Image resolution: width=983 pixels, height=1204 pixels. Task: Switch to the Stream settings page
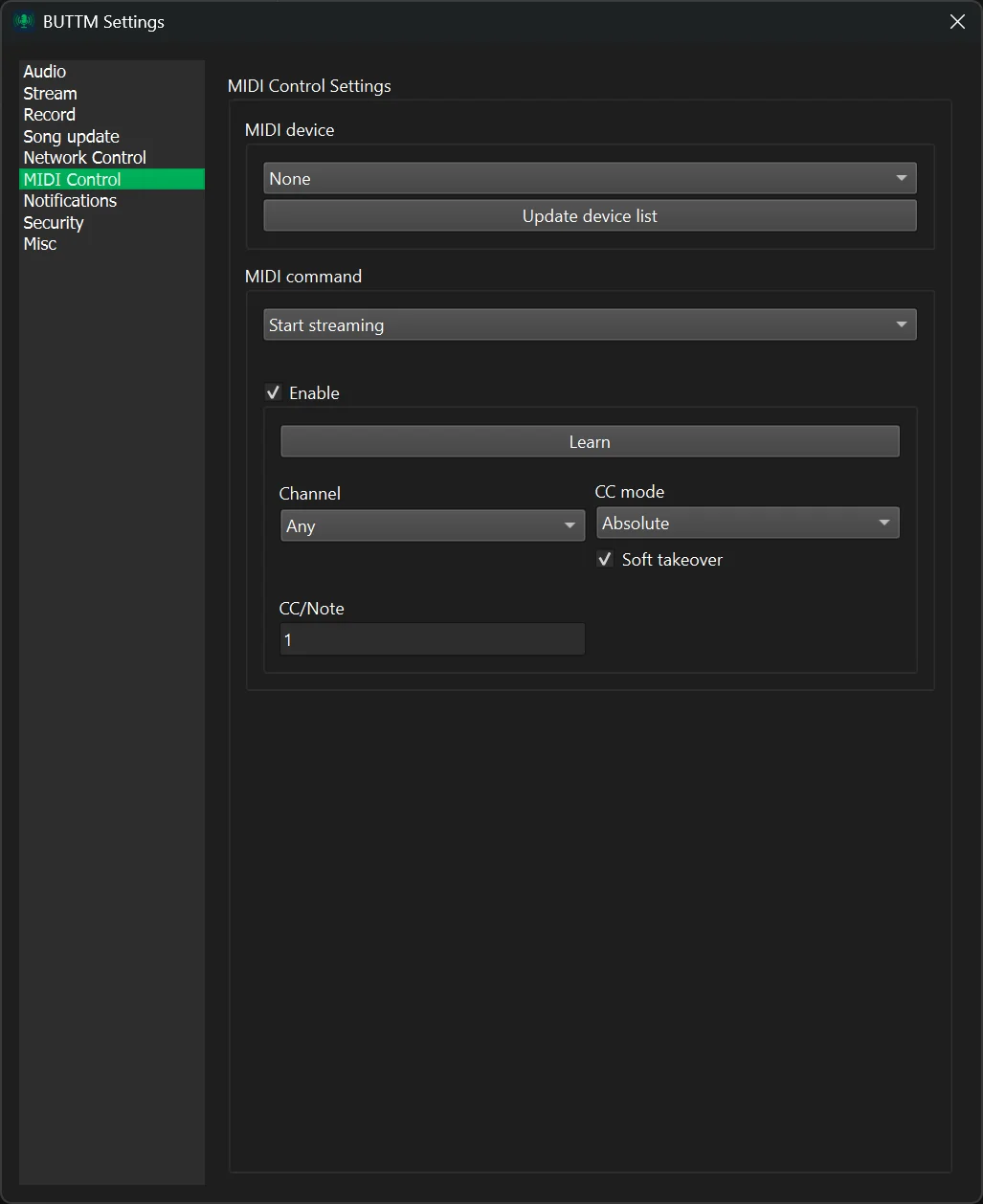(x=50, y=94)
